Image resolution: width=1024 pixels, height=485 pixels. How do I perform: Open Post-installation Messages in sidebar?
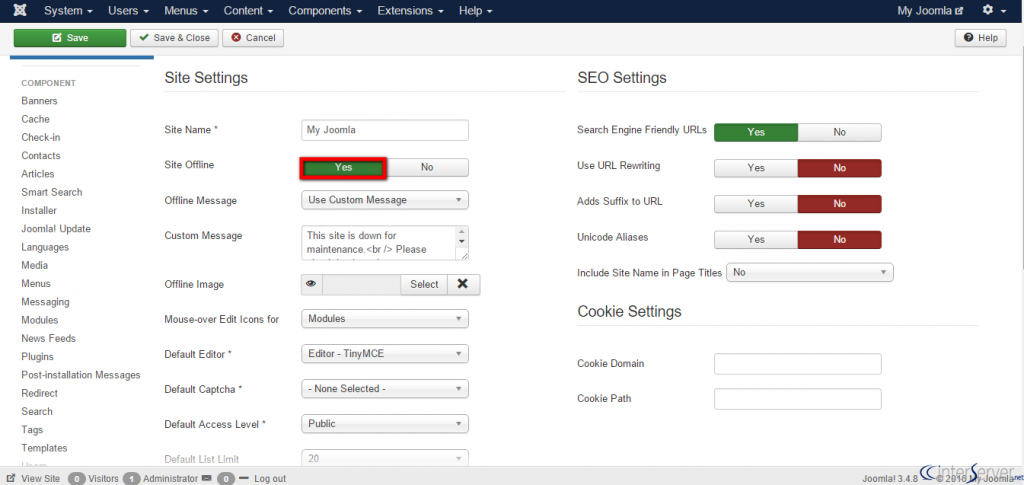[x=81, y=375]
